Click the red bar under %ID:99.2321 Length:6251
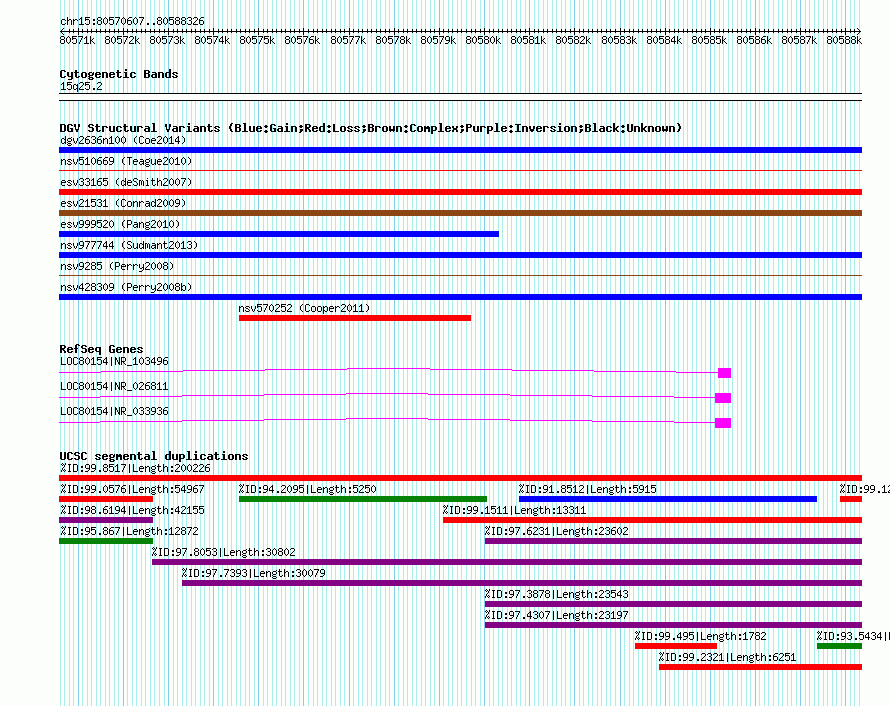890x706 pixels. 761,667
